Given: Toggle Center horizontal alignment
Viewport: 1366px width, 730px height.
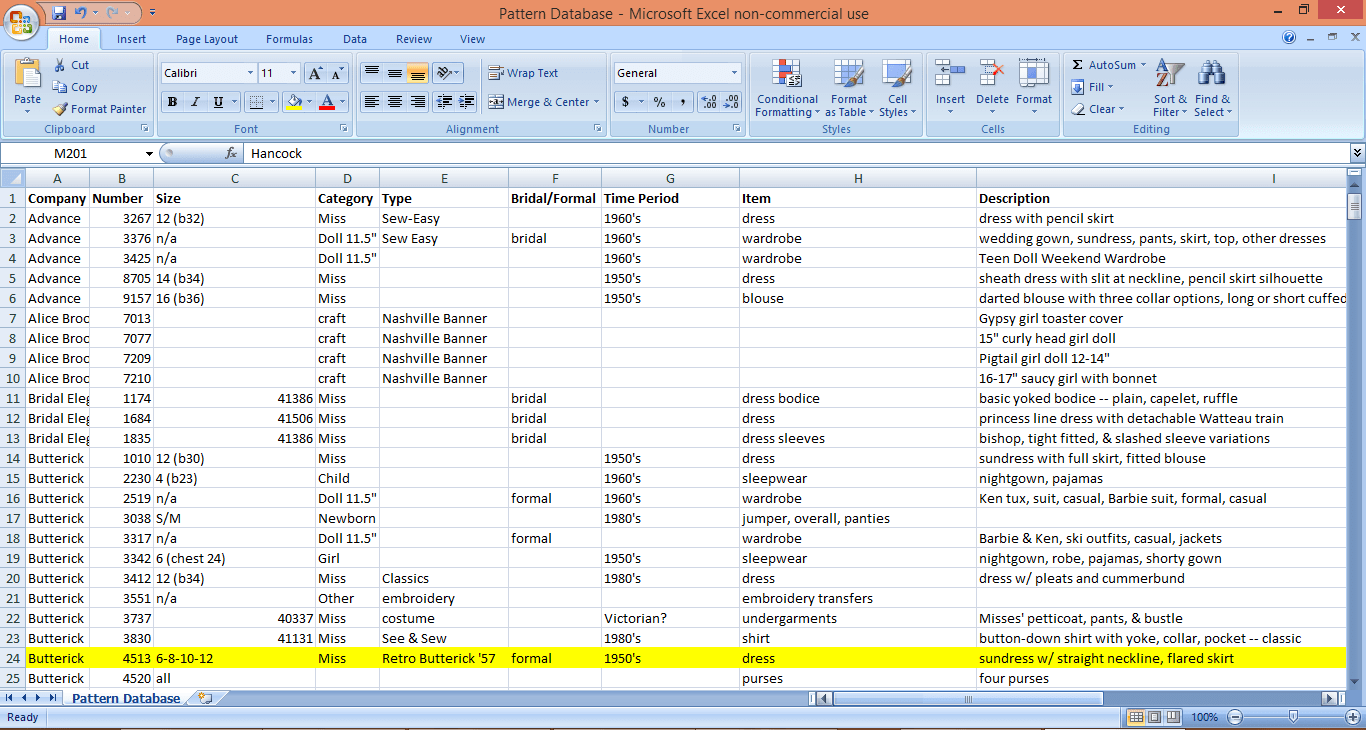Looking at the screenshot, I should (x=394, y=102).
